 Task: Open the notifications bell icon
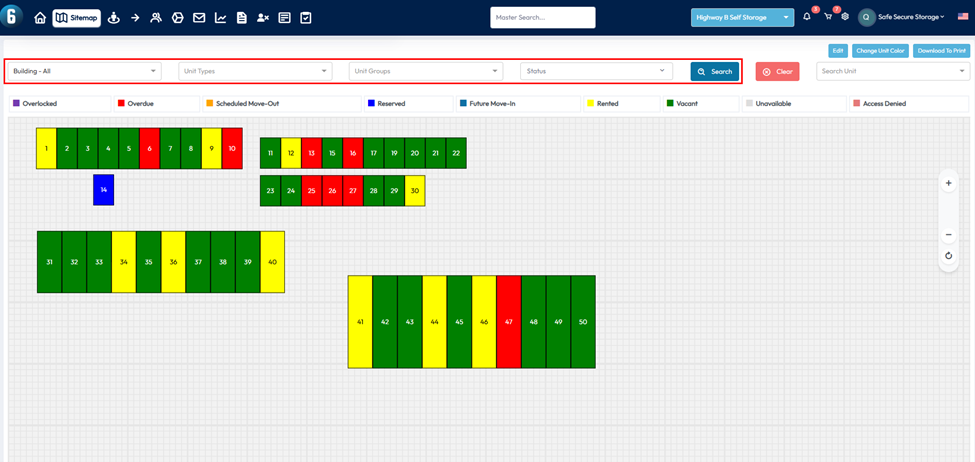pyautogui.click(x=807, y=17)
